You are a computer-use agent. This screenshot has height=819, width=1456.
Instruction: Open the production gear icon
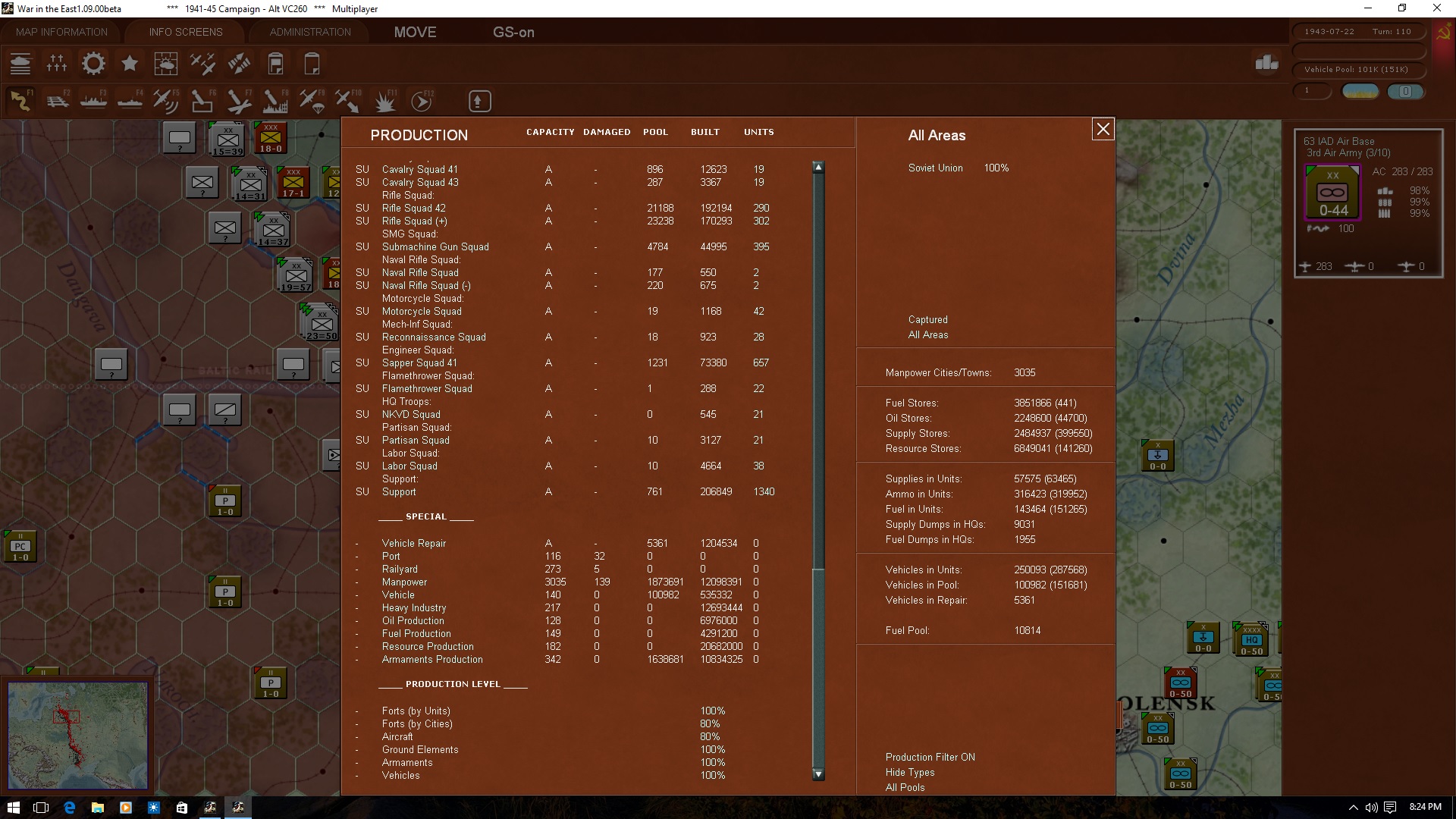pyautogui.click(x=93, y=64)
